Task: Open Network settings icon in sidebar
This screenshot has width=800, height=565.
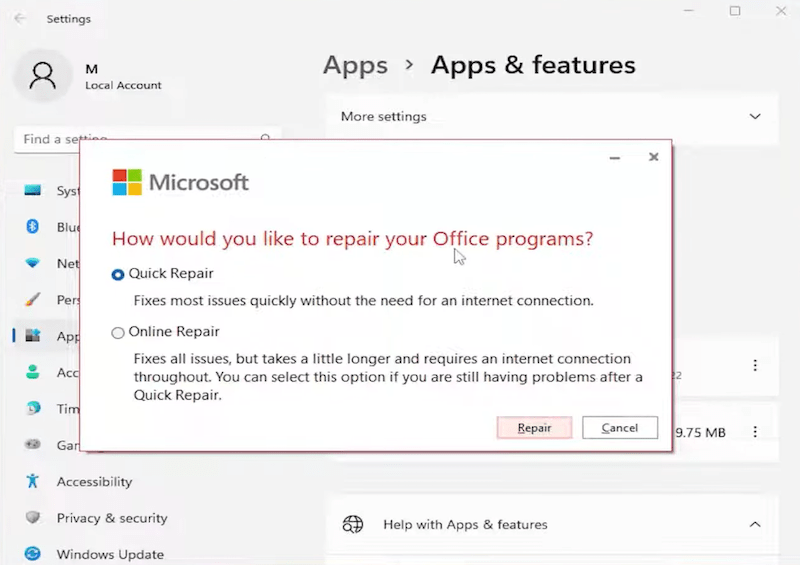Action: 33,263
